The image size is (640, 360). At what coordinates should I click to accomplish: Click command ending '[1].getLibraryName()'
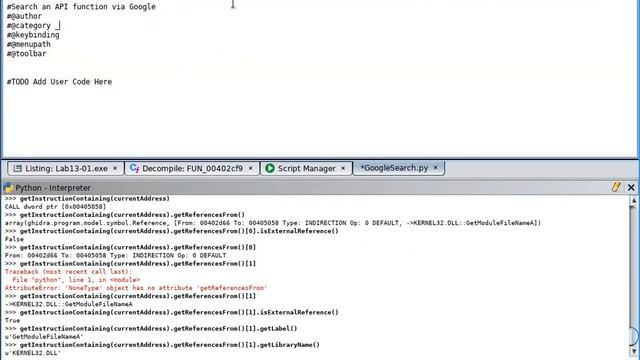point(162,345)
